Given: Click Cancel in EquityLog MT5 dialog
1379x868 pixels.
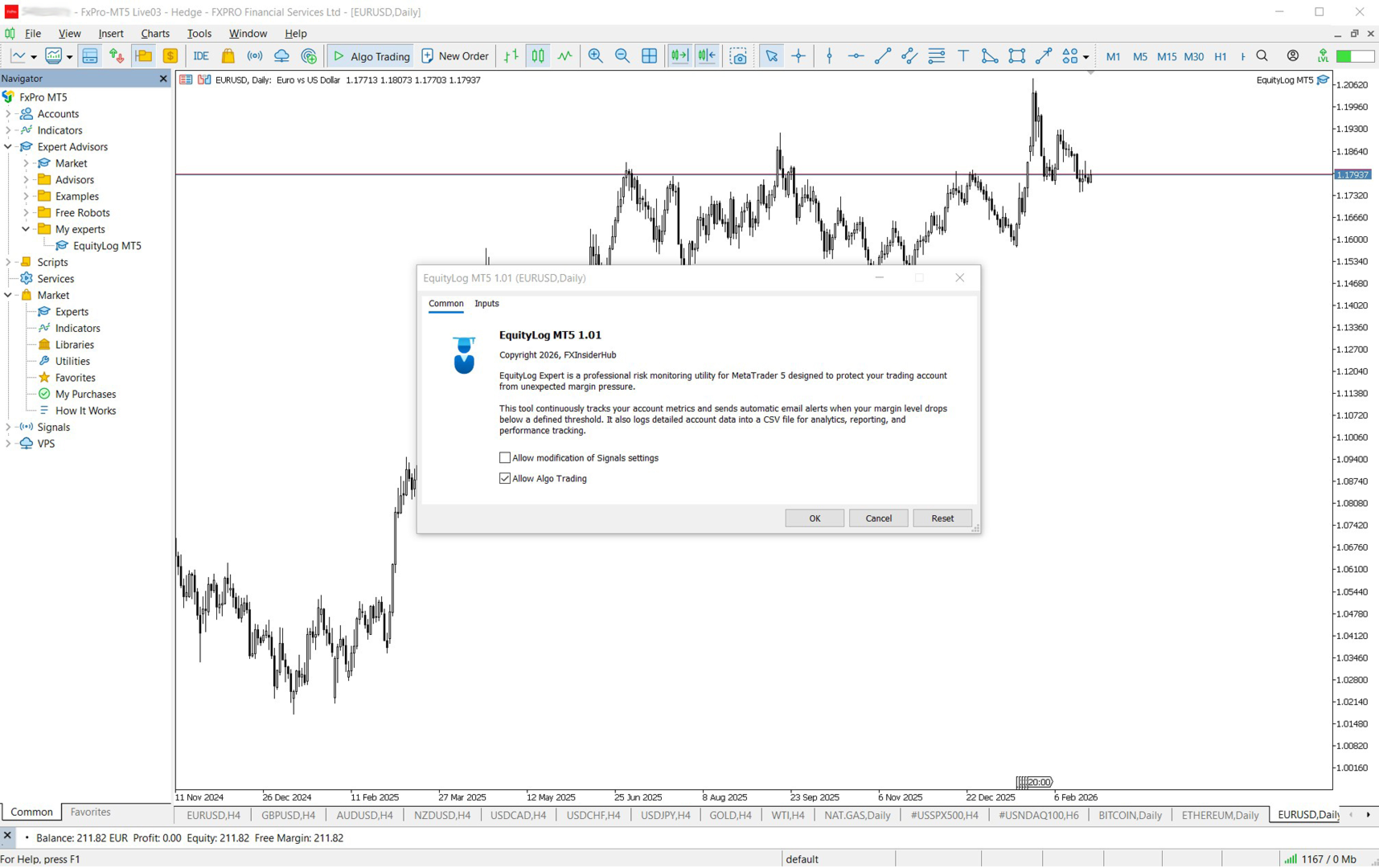Looking at the screenshot, I should [x=878, y=518].
